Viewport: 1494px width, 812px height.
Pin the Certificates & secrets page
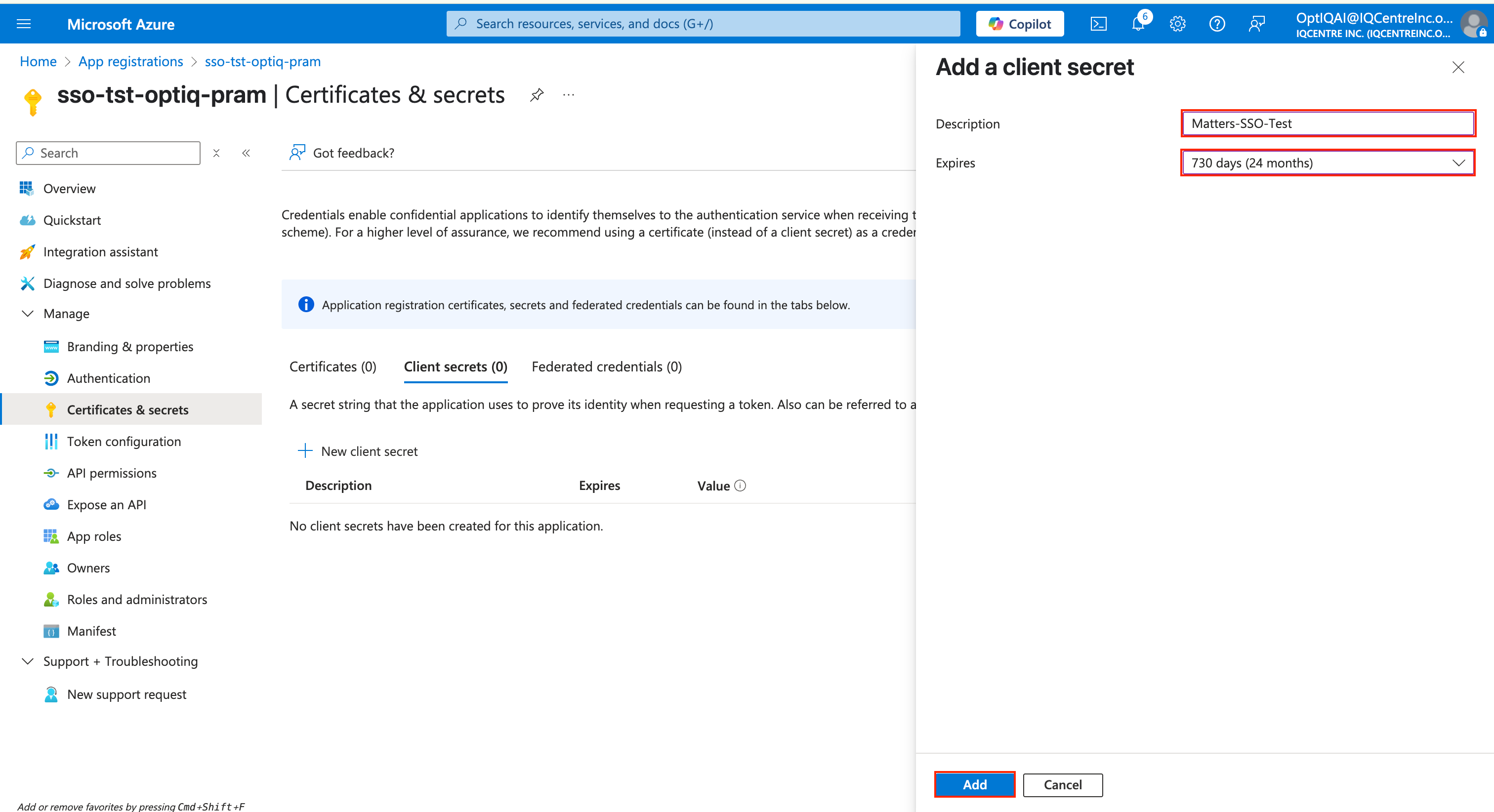pyautogui.click(x=537, y=94)
